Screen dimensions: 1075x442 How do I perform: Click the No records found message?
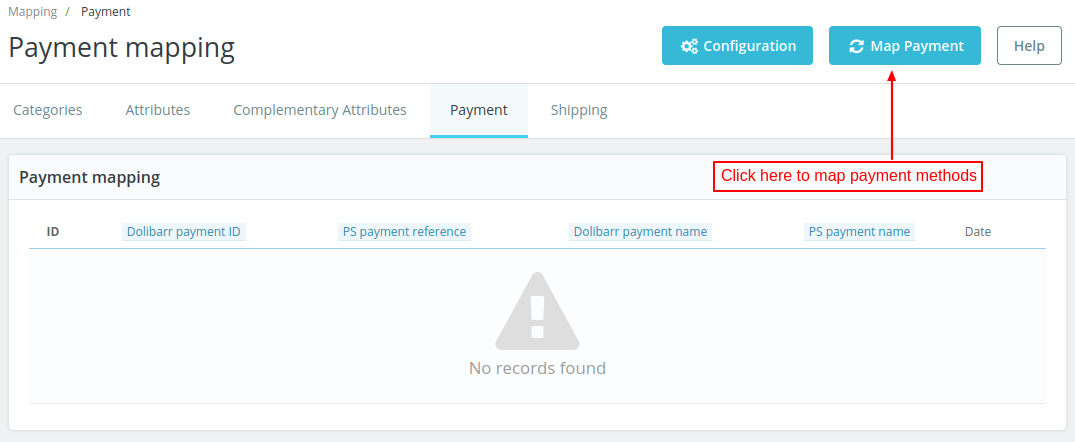pos(537,368)
